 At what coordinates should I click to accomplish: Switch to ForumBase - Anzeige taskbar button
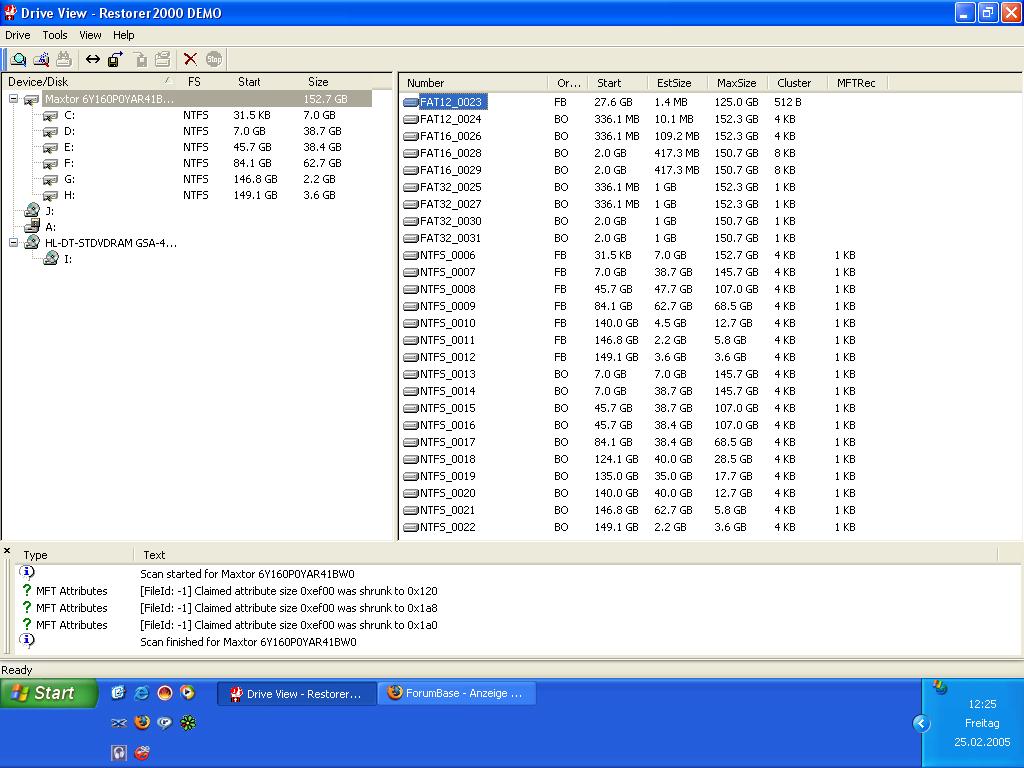coord(456,693)
